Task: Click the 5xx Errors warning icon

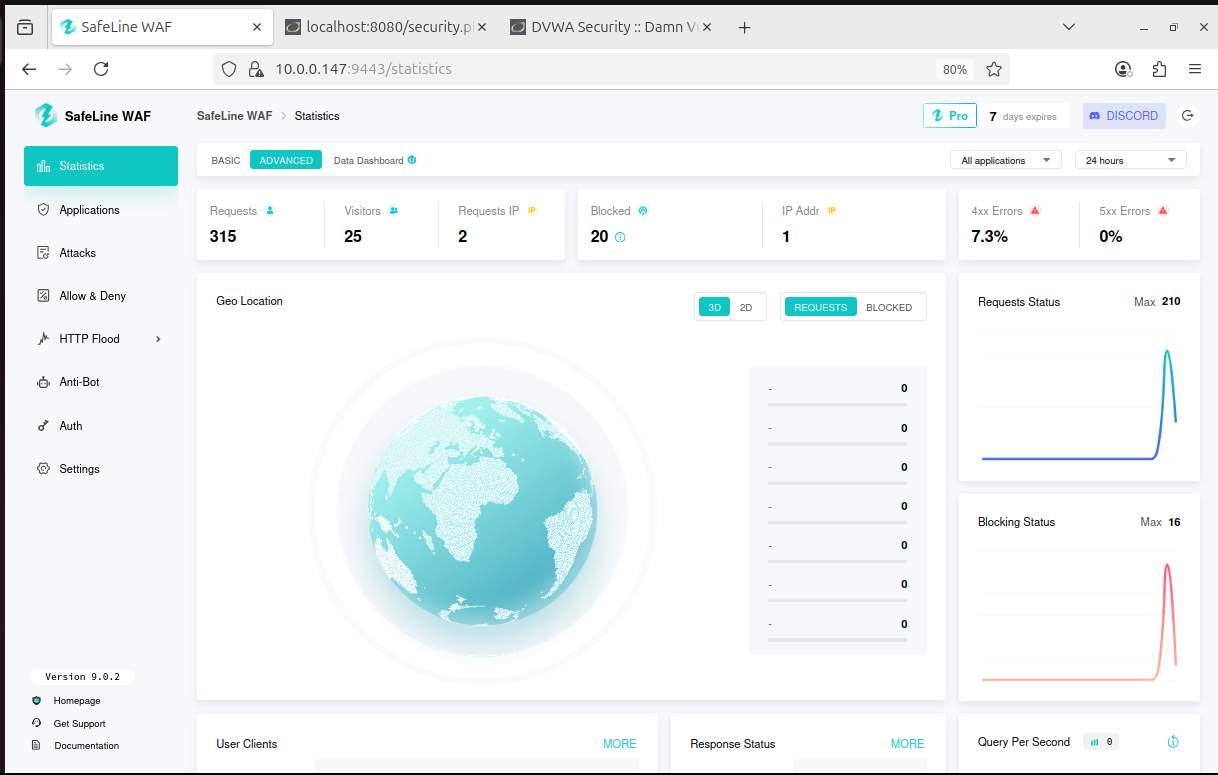Action: pyautogui.click(x=1162, y=211)
